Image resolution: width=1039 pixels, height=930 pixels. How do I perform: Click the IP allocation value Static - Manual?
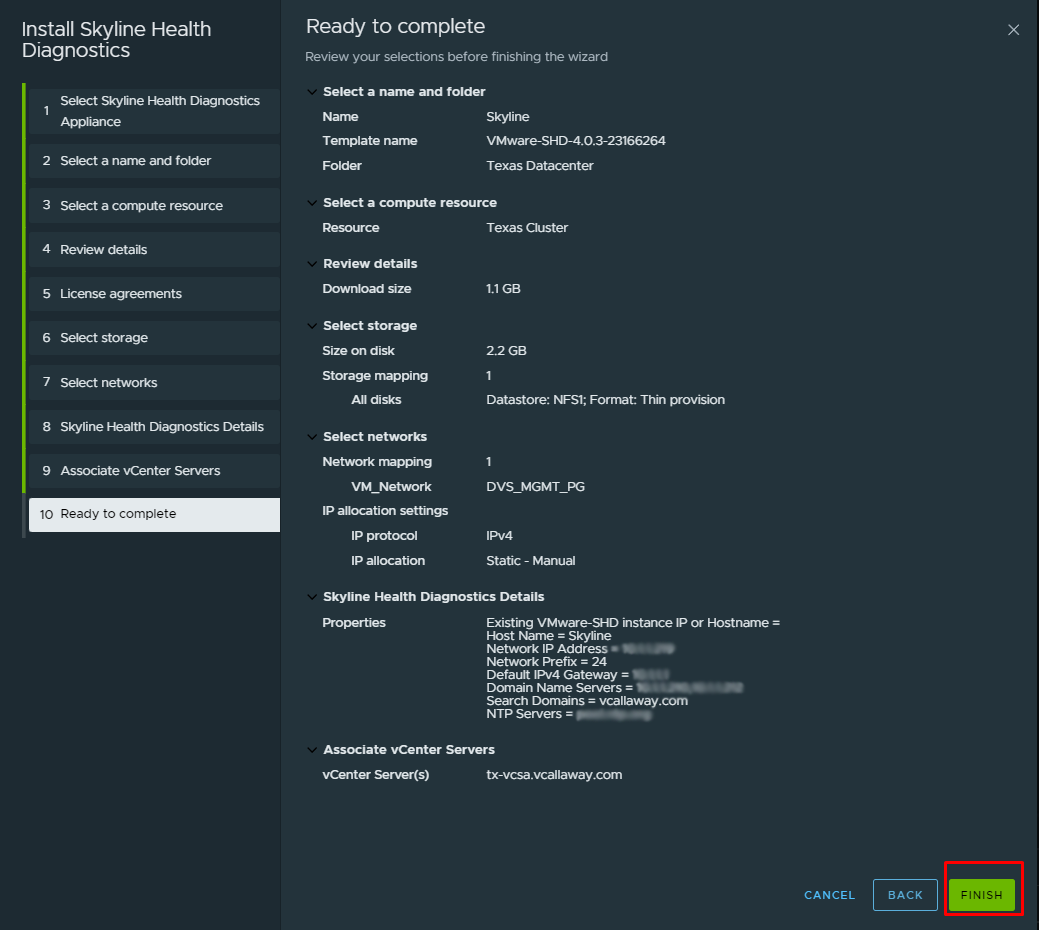530,561
